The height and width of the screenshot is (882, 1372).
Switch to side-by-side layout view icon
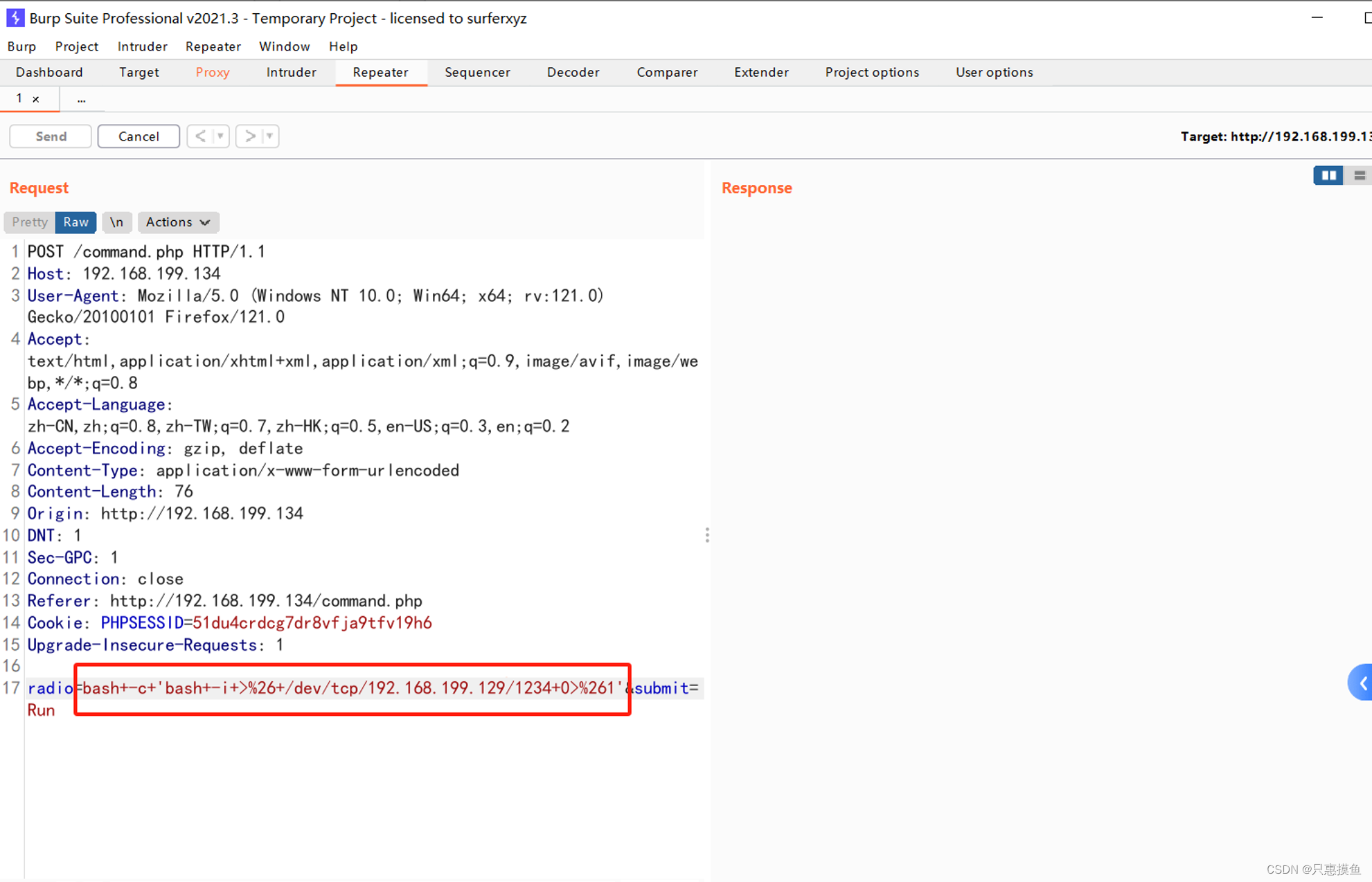click(x=1328, y=176)
